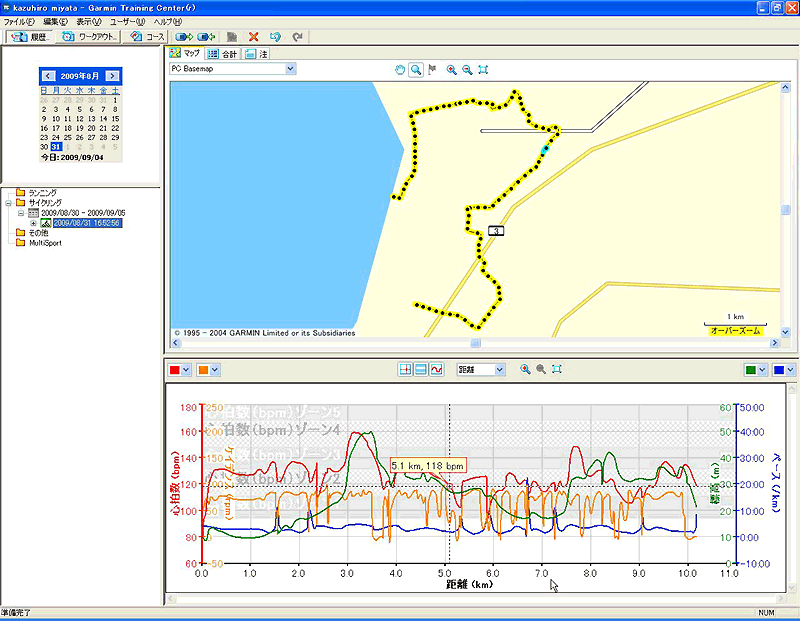The width and height of the screenshot is (800, 621).
Task: Open the ヘルプ(H) menu
Action: click(x=168, y=22)
